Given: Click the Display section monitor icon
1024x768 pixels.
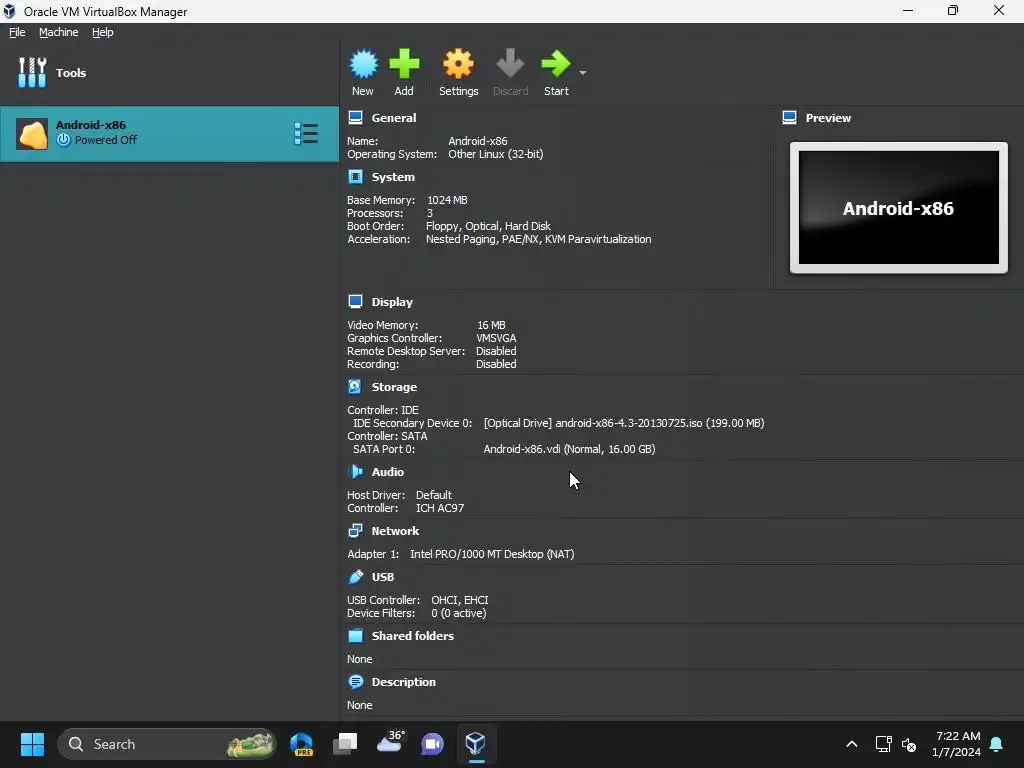Looking at the screenshot, I should point(355,302).
